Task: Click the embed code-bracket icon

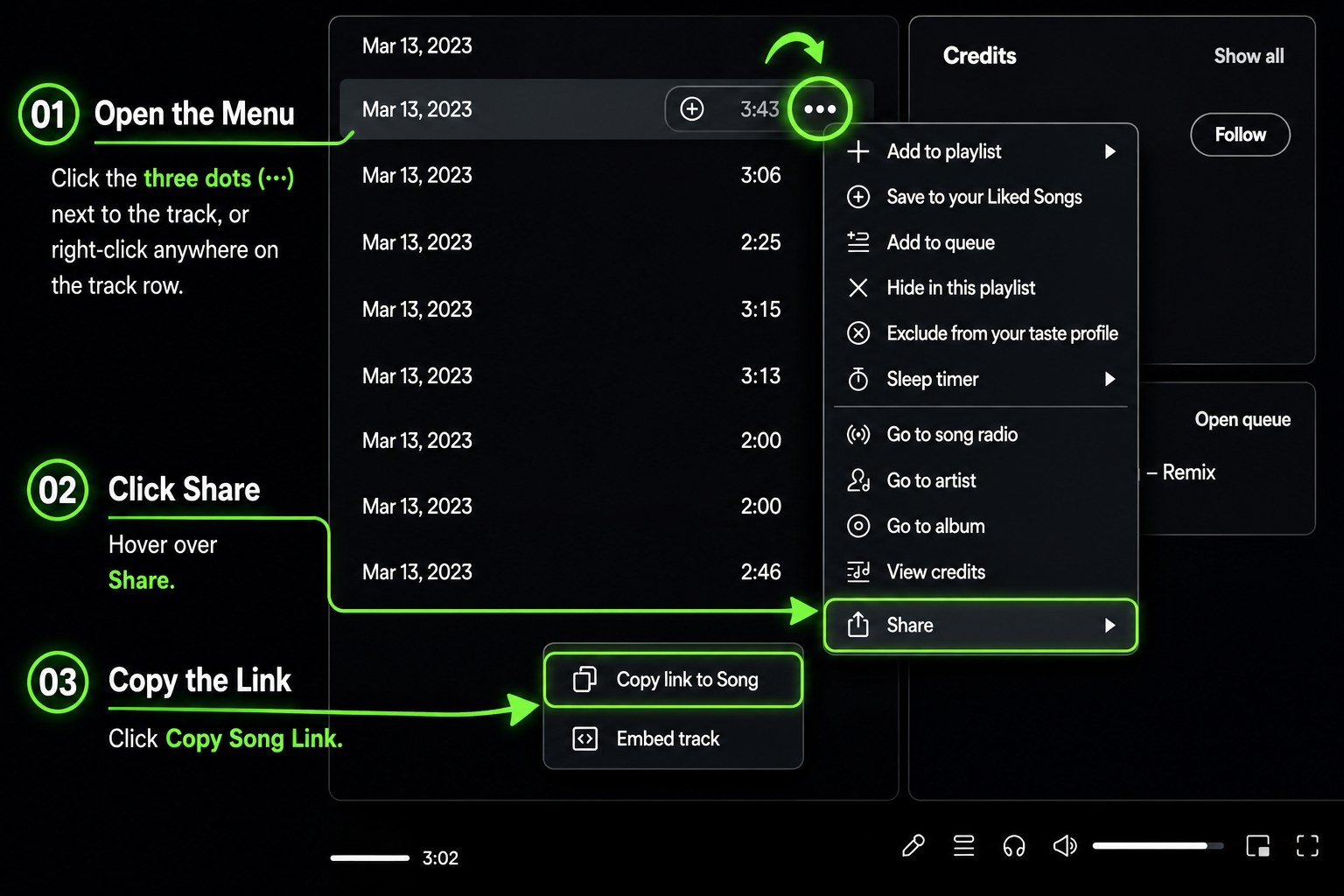Action: click(585, 739)
